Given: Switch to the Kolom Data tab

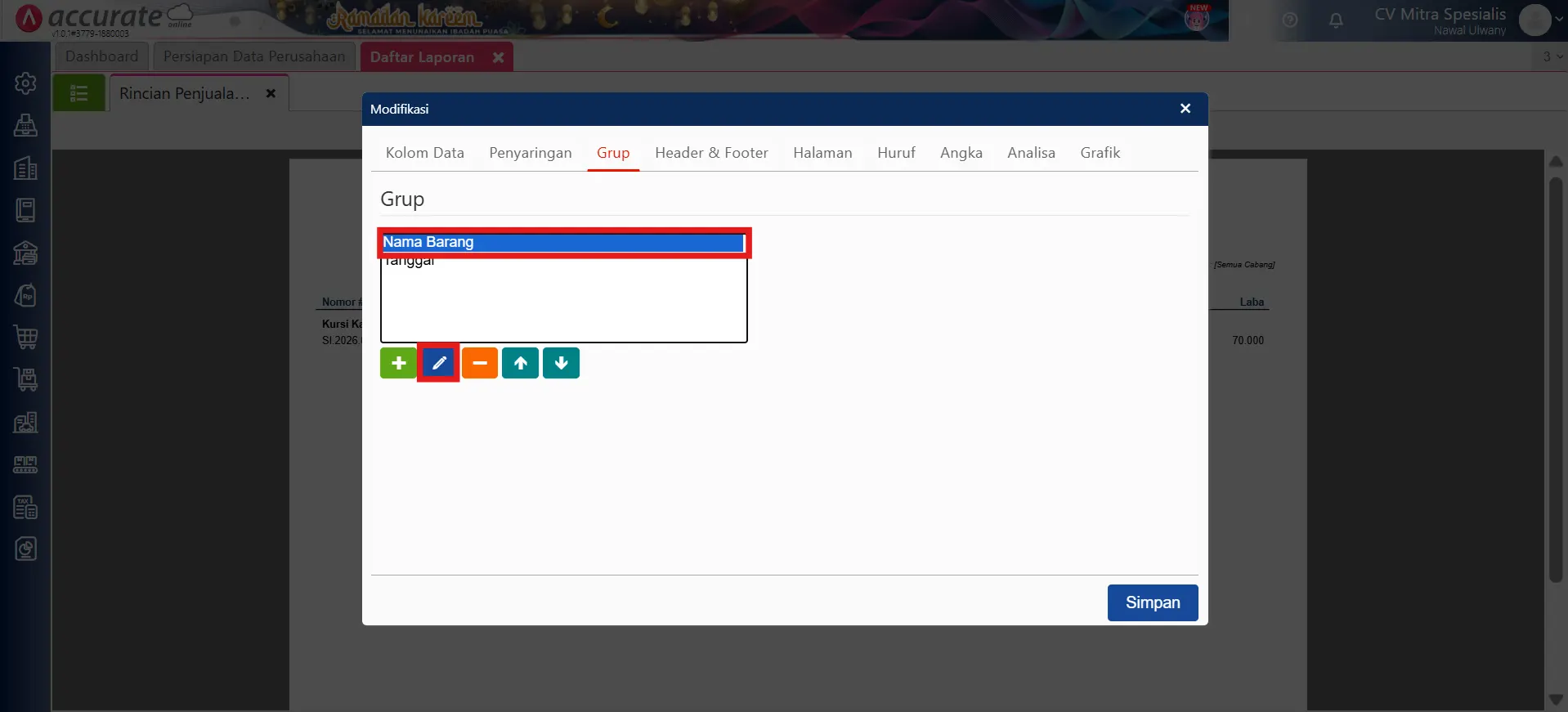Looking at the screenshot, I should pyautogui.click(x=424, y=153).
